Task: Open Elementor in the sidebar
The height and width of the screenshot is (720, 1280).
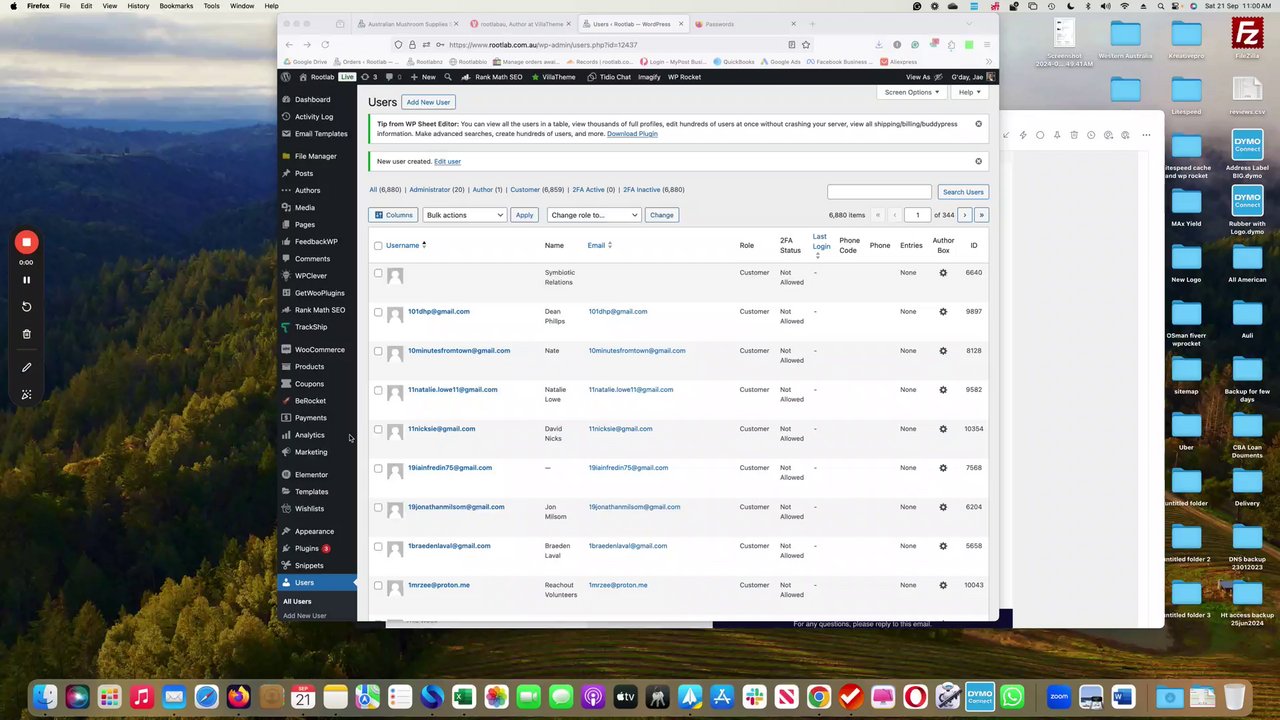Action: click(x=311, y=474)
